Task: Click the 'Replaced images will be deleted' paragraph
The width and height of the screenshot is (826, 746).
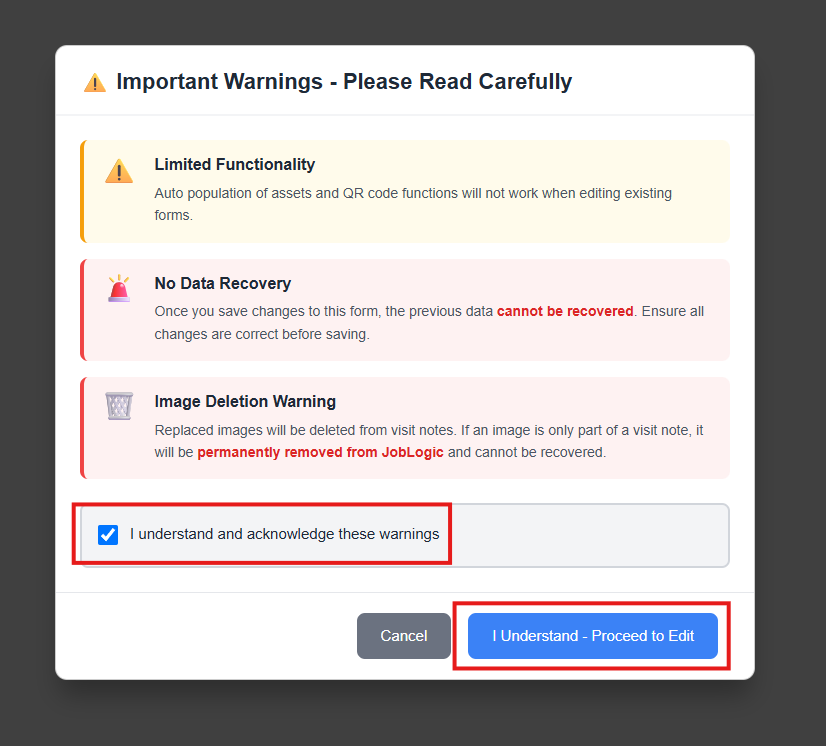Action: 428,441
